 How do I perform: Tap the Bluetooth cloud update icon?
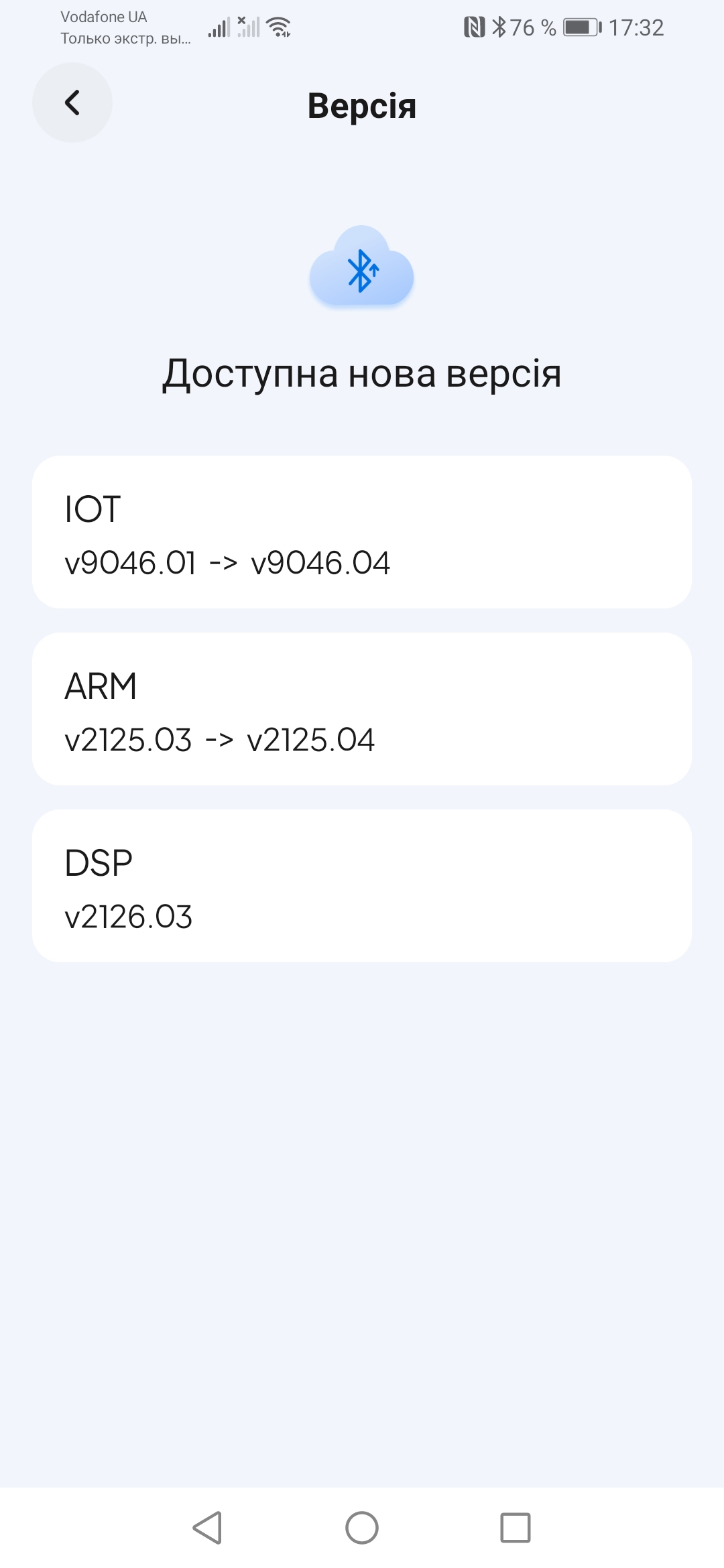(x=361, y=268)
